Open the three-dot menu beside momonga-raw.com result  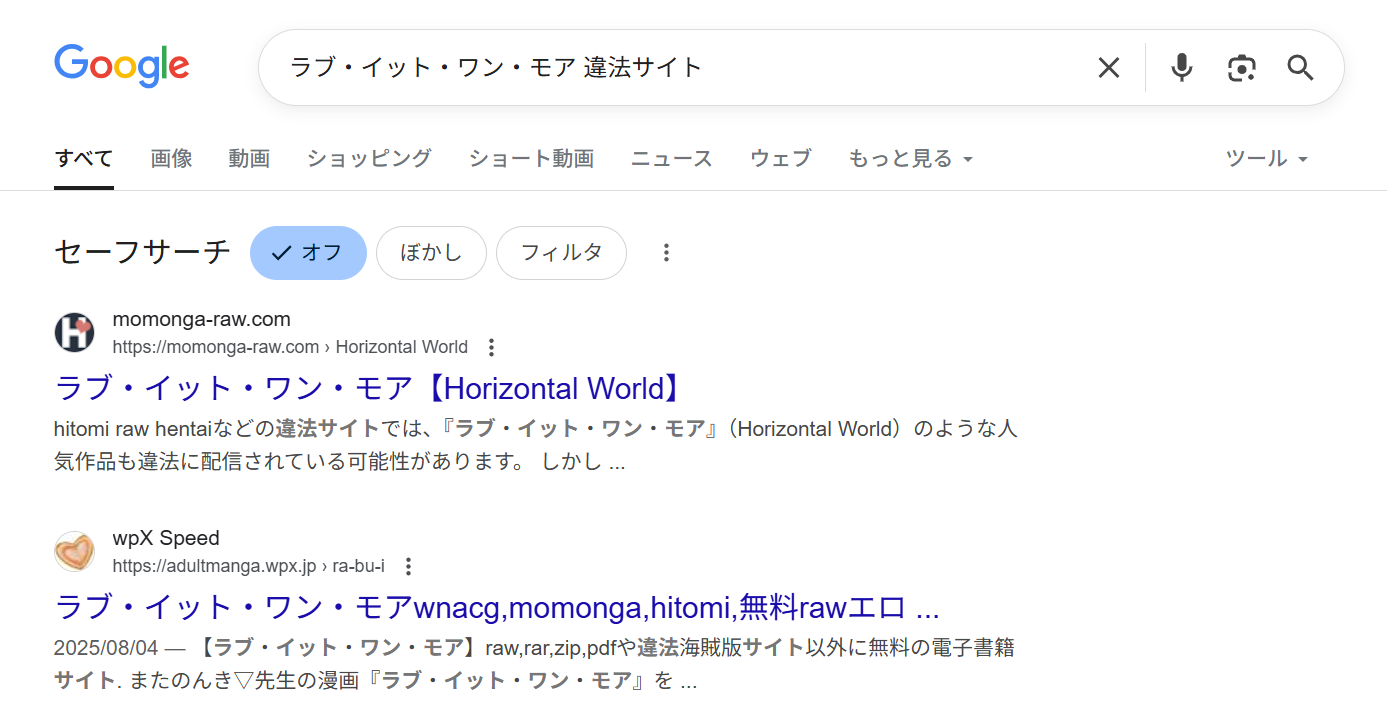pos(491,347)
